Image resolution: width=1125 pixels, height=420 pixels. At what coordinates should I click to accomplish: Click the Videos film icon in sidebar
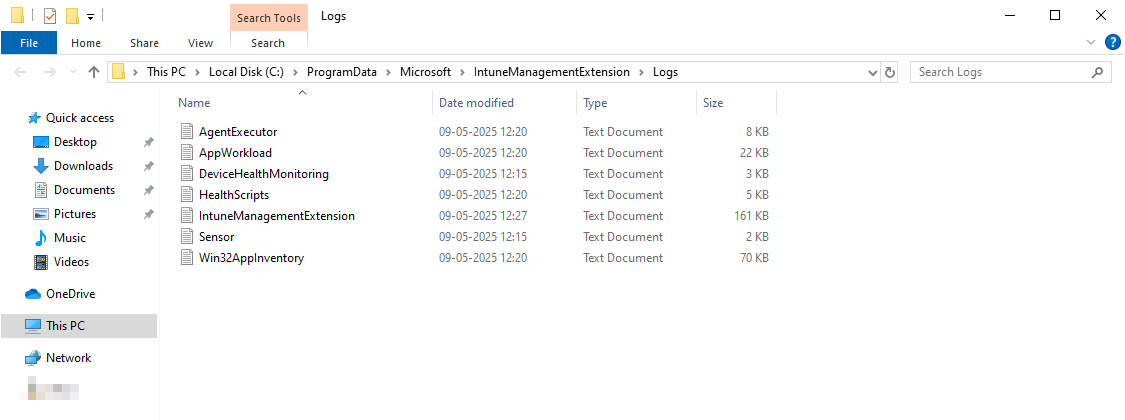(x=41, y=262)
